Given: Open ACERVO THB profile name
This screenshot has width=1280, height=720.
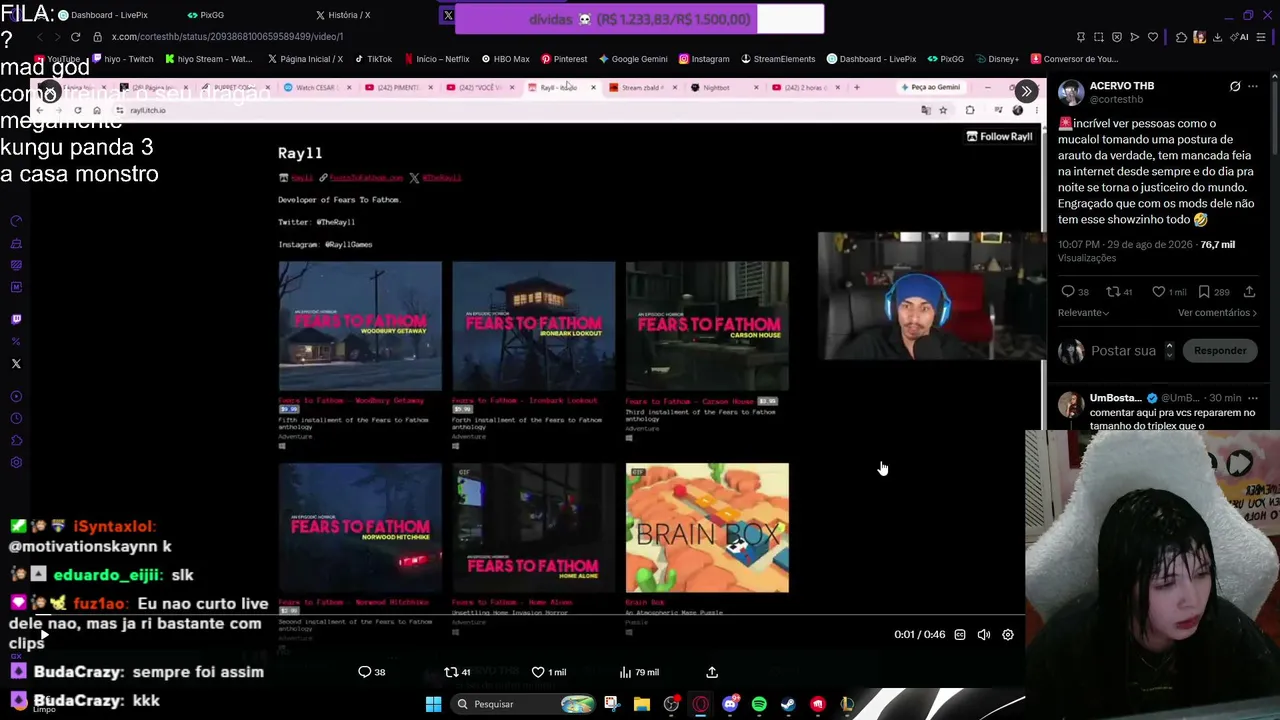Looking at the screenshot, I should click(1122, 86).
